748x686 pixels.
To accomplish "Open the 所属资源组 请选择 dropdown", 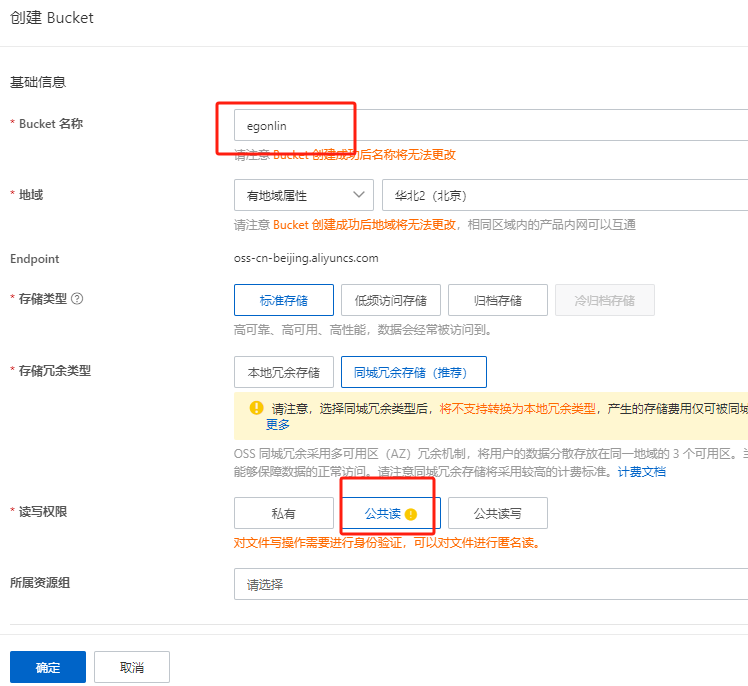I will [490, 584].
